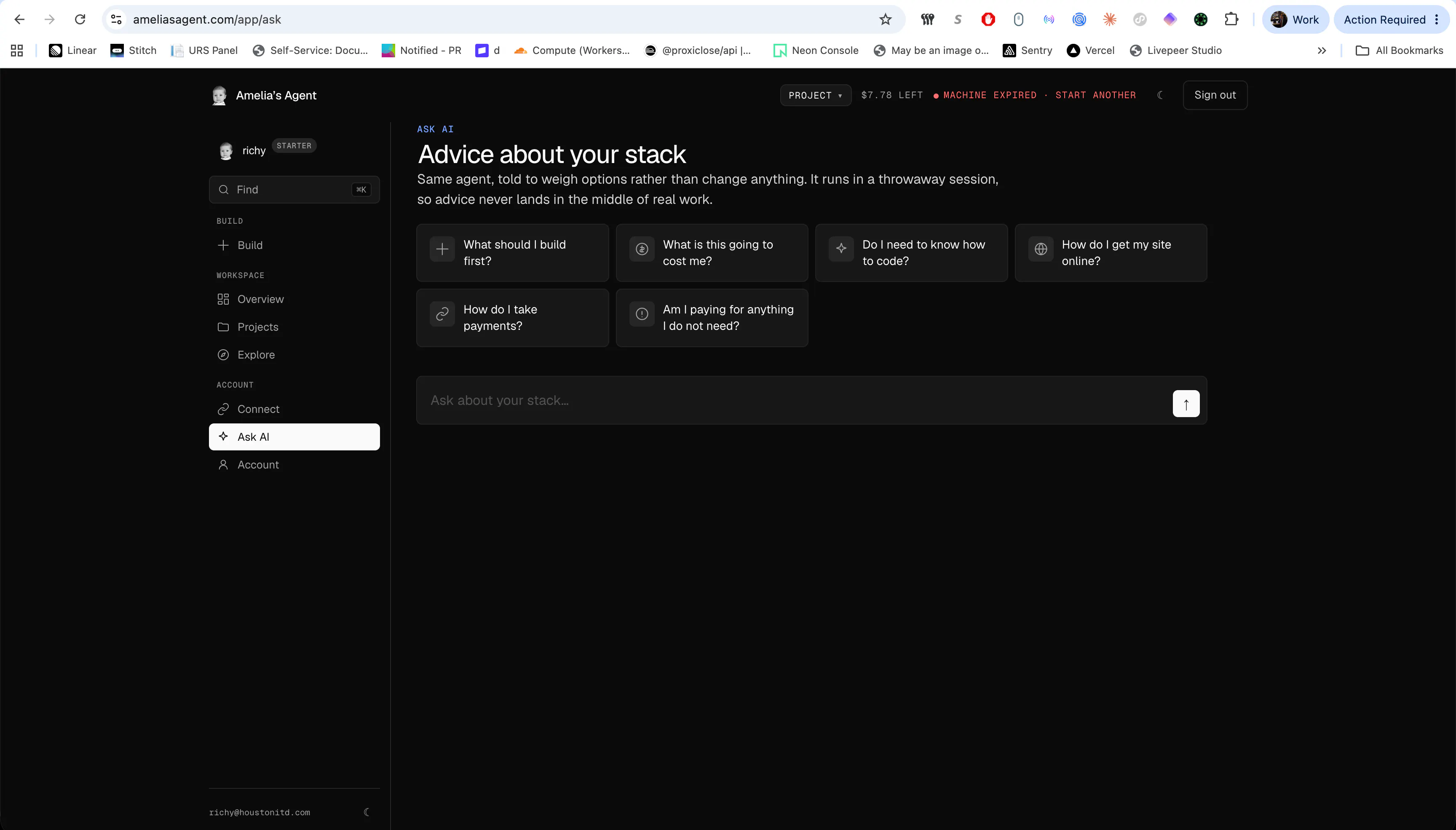Submit question with the up-arrow send button
The height and width of the screenshot is (830, 1456).
coord(1186,404)
